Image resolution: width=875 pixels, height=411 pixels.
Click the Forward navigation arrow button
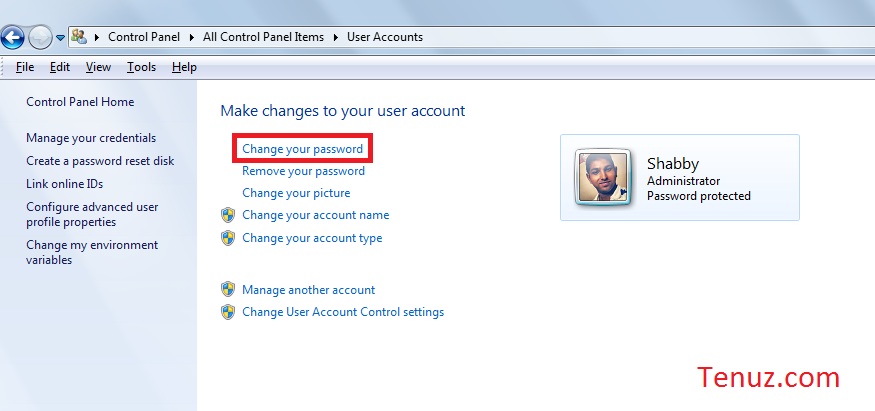[x=40, y=38]
